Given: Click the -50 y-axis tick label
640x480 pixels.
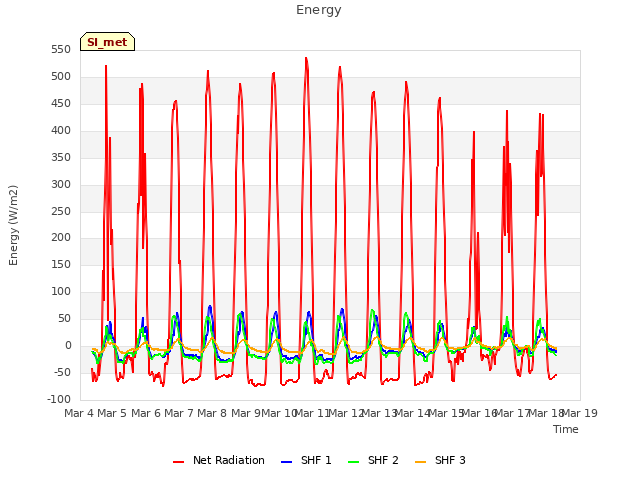Looking at the screenshot, I should click(x=61, y=373).
